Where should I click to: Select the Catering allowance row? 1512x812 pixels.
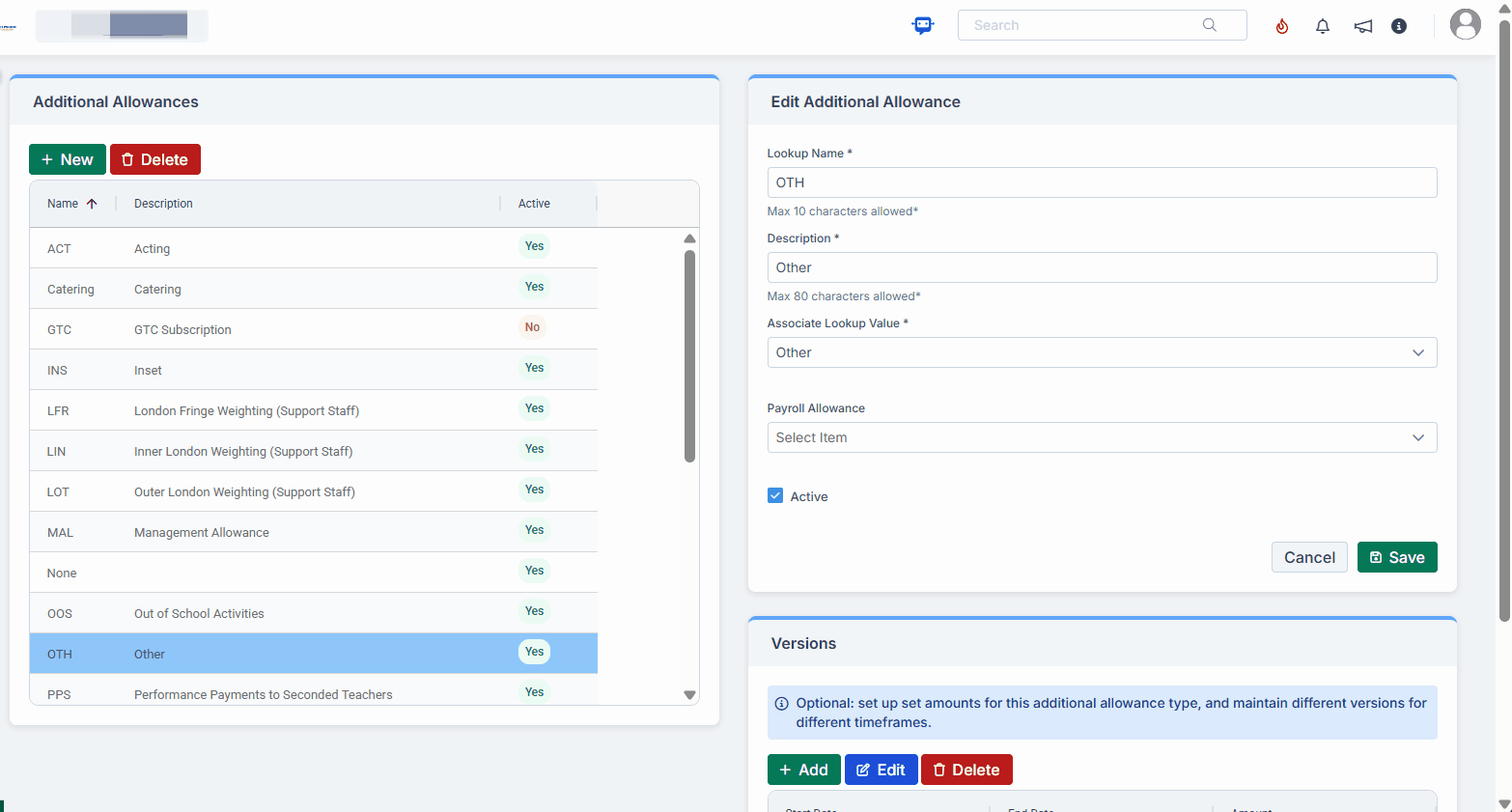pos(314,289)
